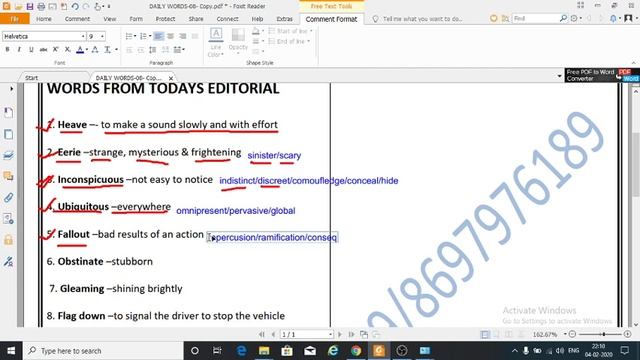Toggle Italic formatting
The image size is (640, 360).
19,49
